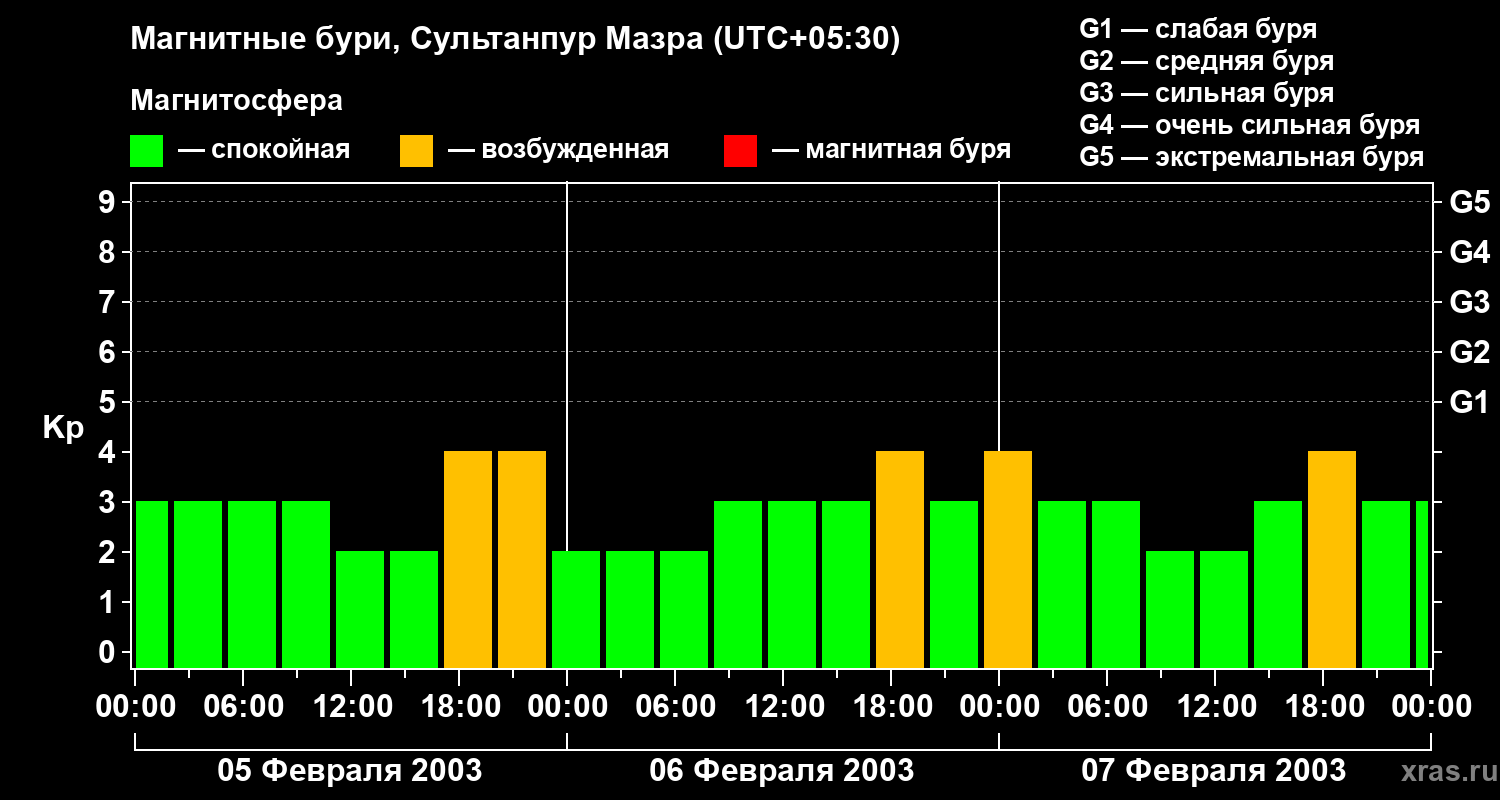Viewport: 1500px width, 800px height.
Task: Click the first orange bar on 05 February
Action: [x=468, y=559]
